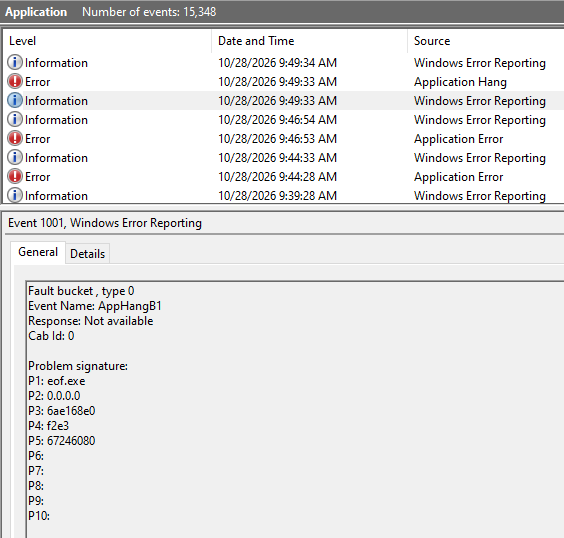Click the P10: line in event description
Image resolution: width=564 pixels, height=538 pixels.
[39, 516]
